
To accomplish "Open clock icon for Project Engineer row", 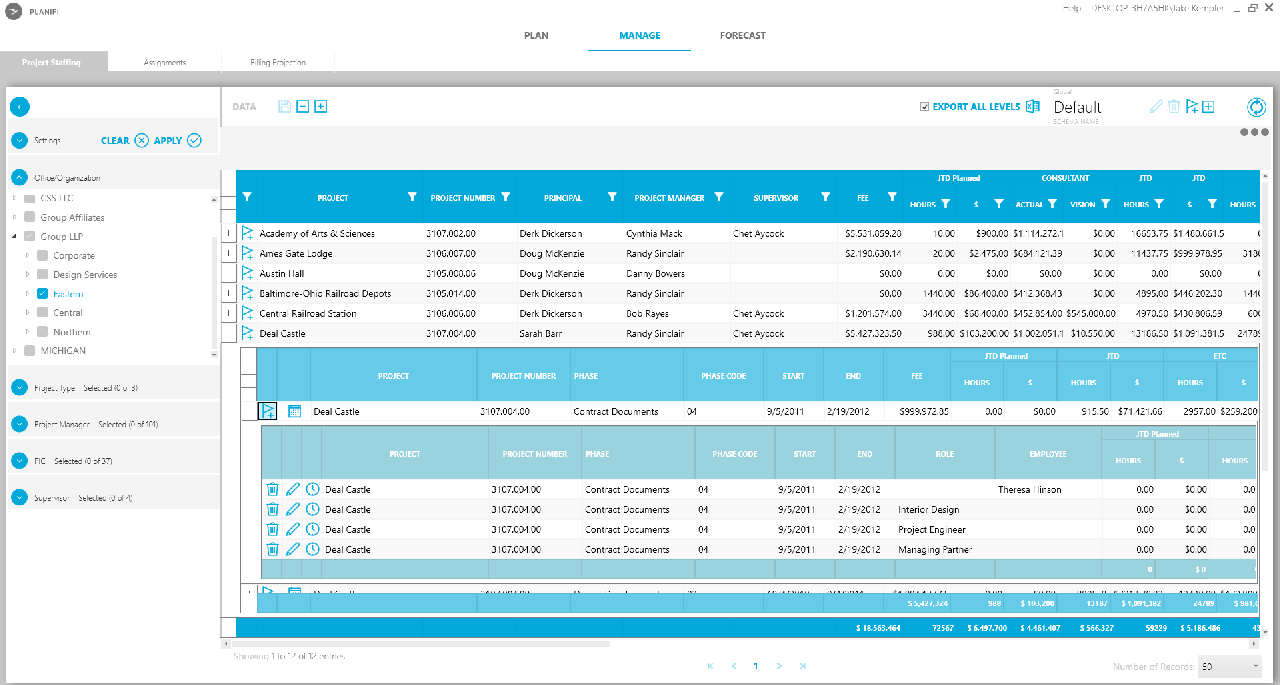I will click(312, 530).
